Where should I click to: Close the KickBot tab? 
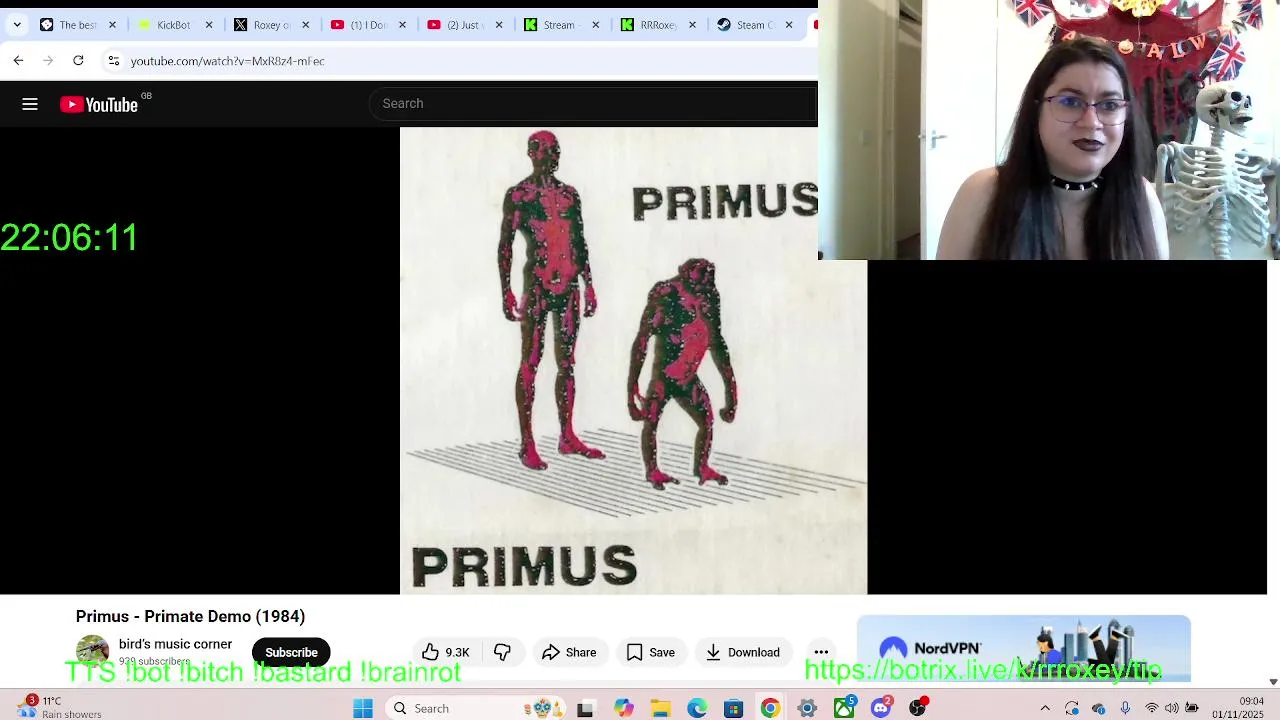[x=209, y=25]
